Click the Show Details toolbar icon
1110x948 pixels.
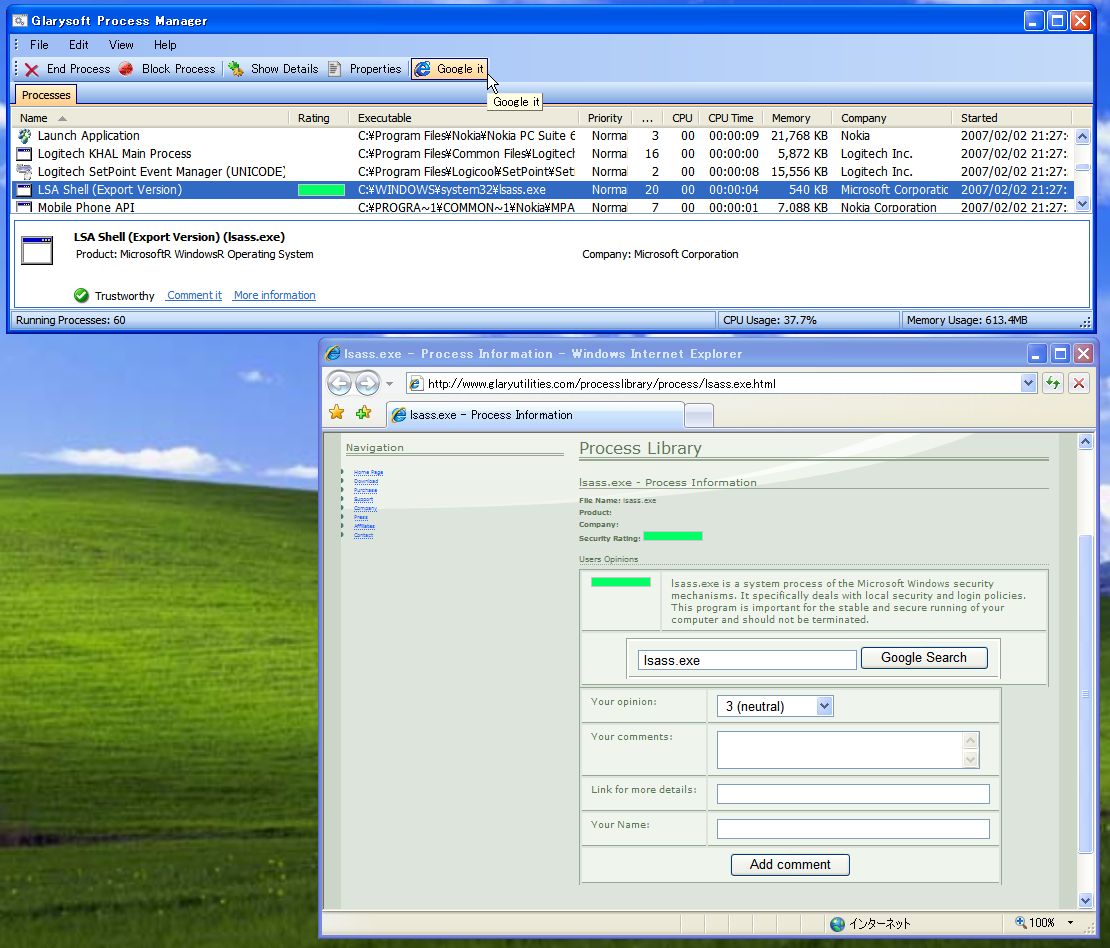[x=236, y=69]
